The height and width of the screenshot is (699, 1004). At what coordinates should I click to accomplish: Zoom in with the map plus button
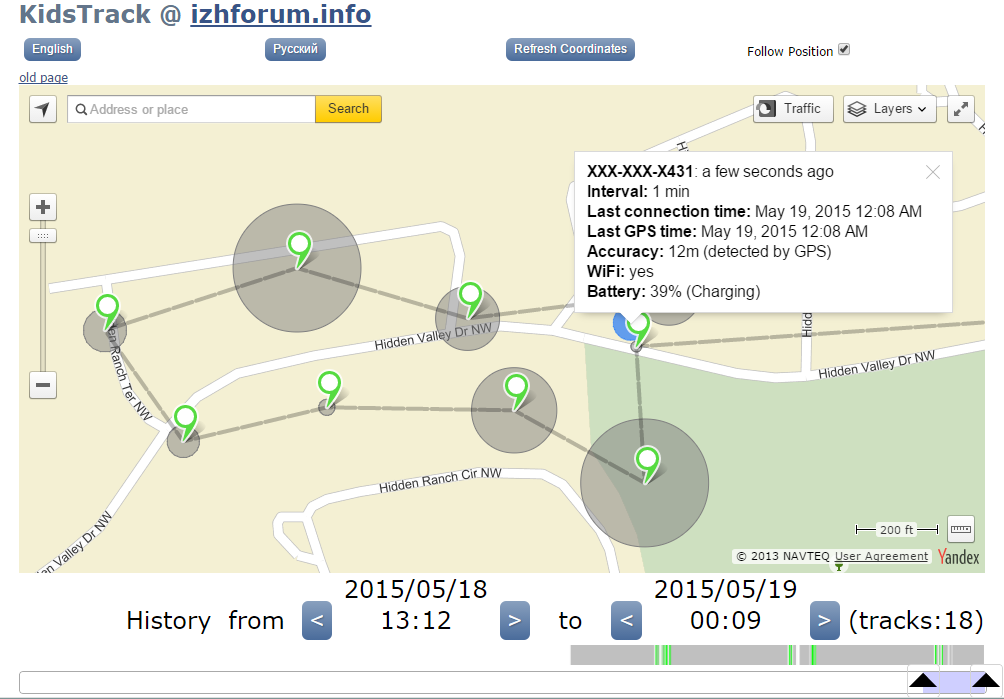coord(43,208)
